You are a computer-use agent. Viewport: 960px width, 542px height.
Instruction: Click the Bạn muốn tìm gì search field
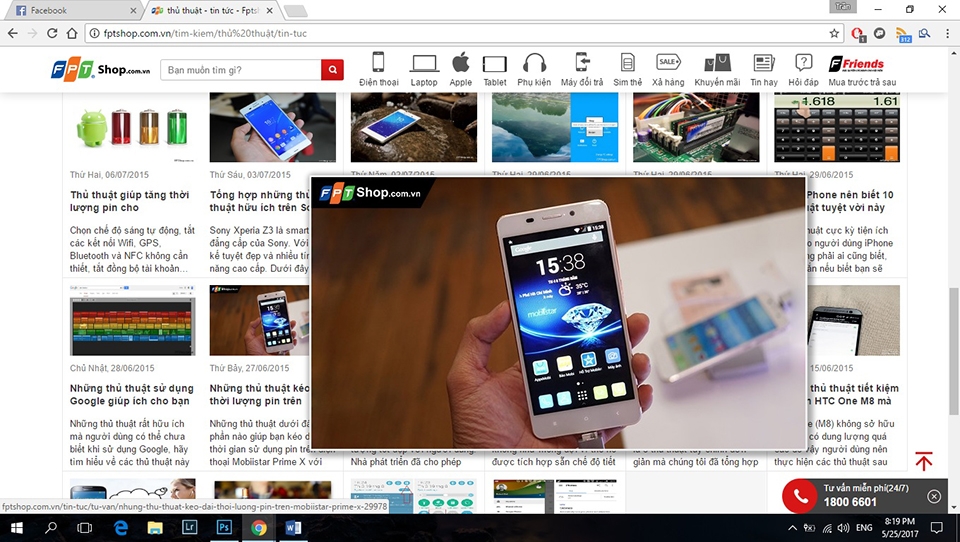click(x=241, y=70)
